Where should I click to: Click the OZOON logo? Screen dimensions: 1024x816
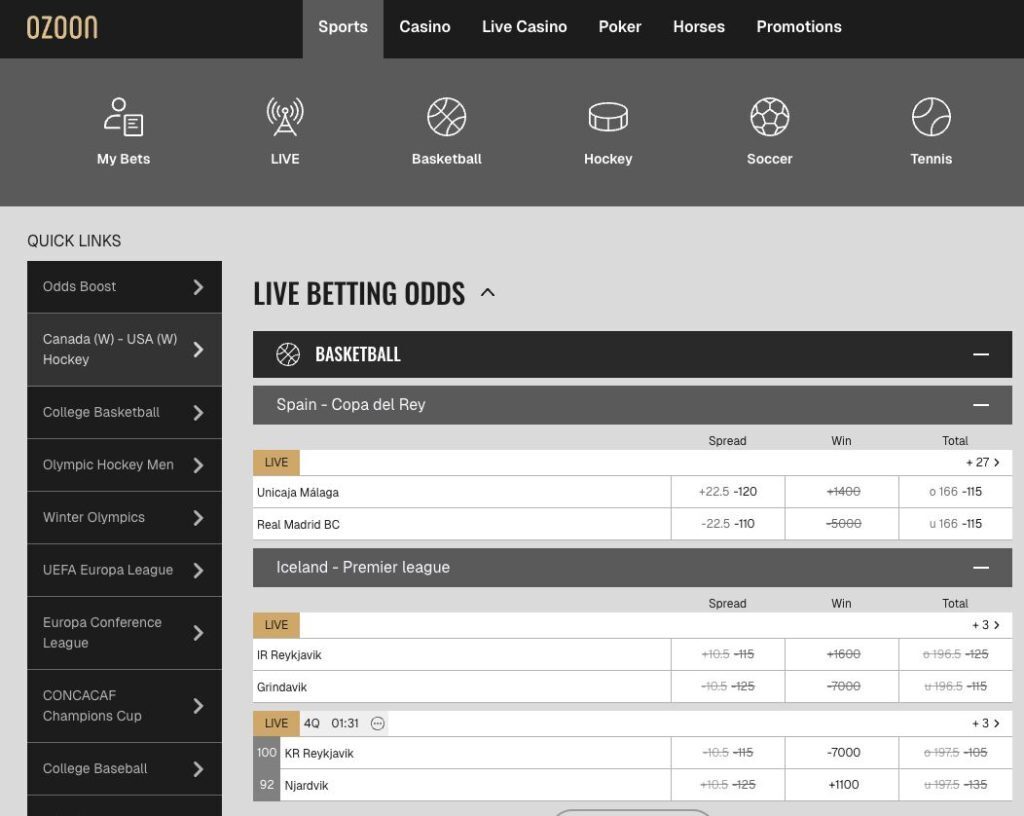point(63,26)
